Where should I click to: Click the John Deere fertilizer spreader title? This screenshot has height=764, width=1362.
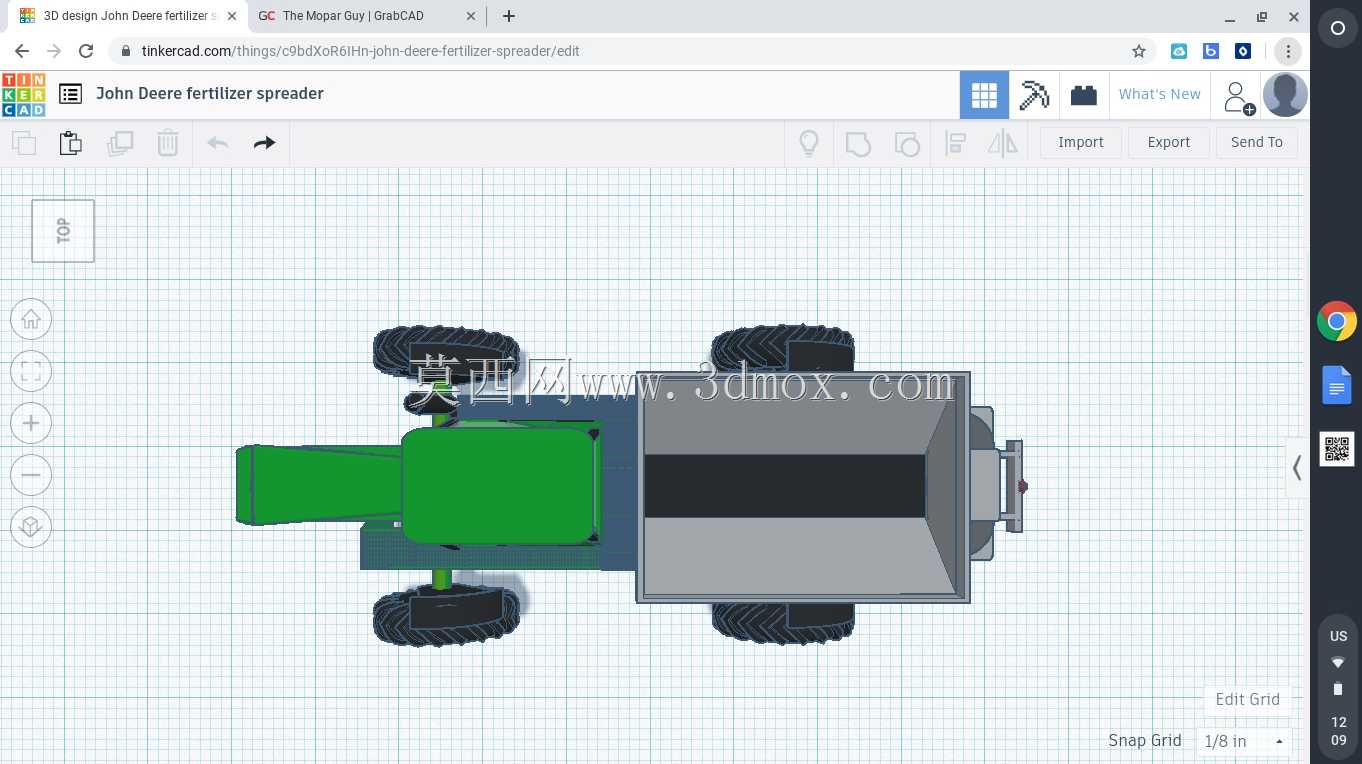(x=210, y=94)
